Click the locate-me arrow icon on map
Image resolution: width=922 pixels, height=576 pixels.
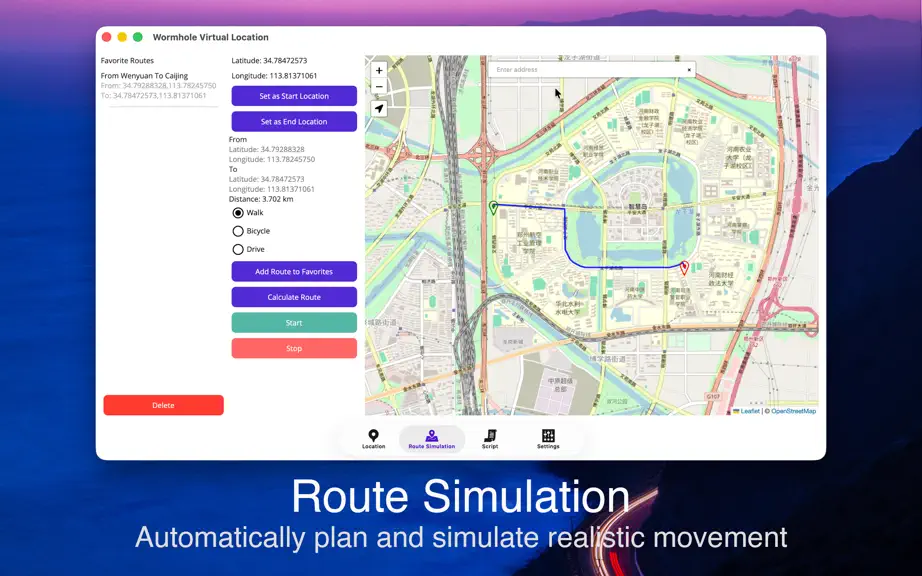(x=379, y=109)
